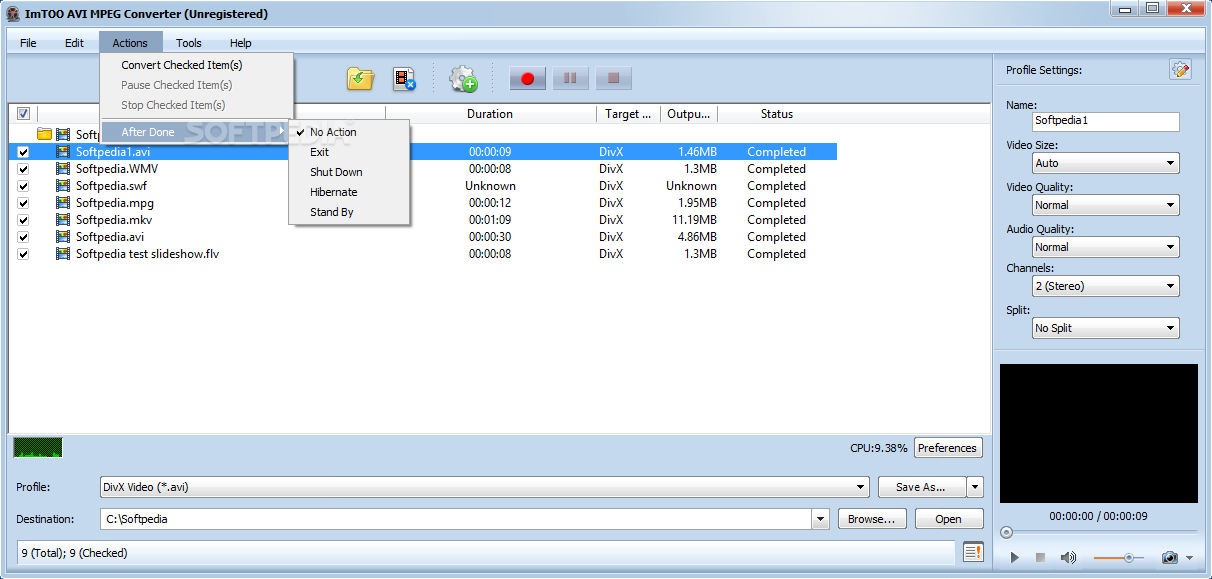
Task: Uncheck the Softpedia1.avi checkbox
Action: [23, 152]
